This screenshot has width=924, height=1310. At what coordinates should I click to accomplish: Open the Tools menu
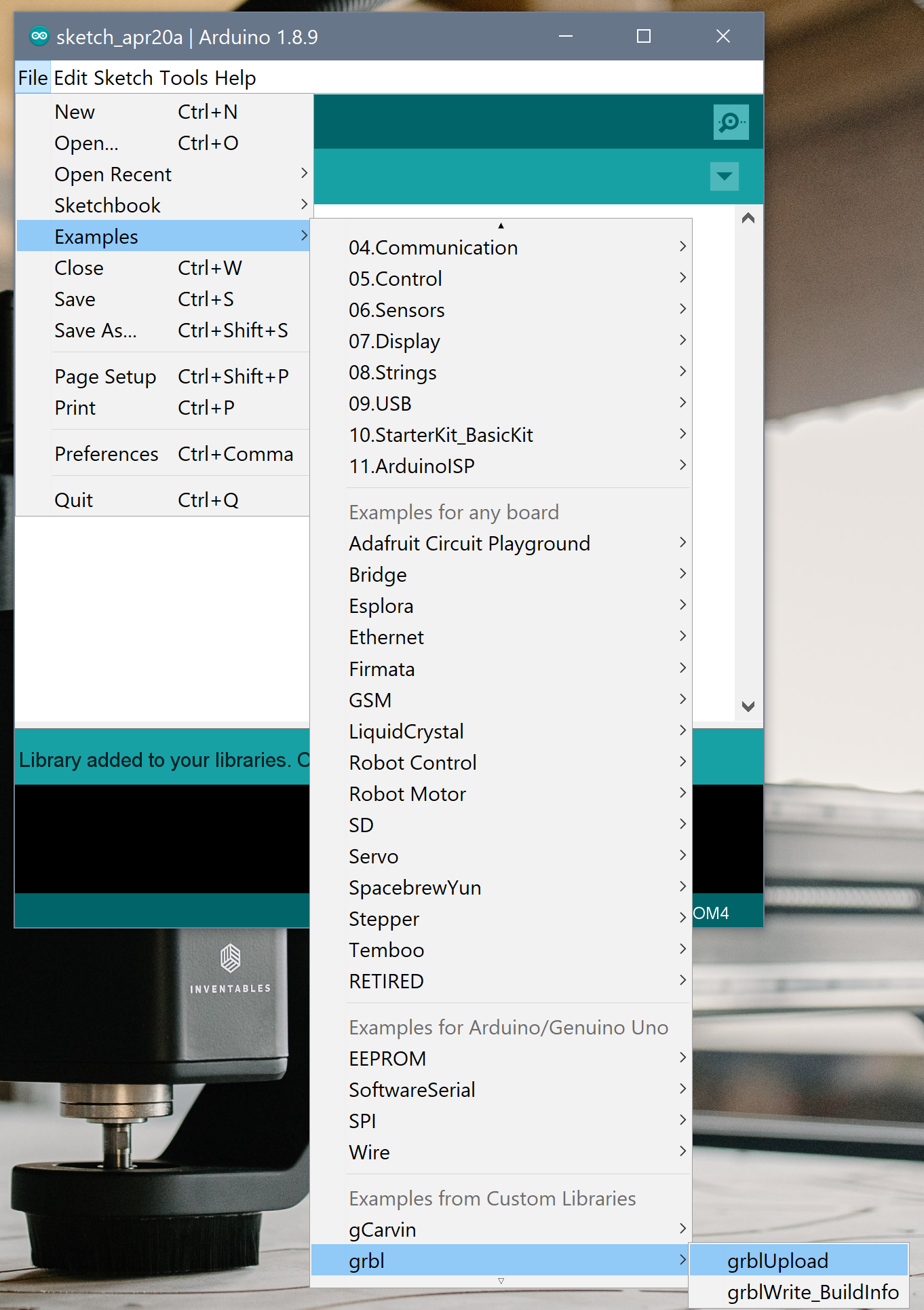pyautogui.click(x=184, y=78)
